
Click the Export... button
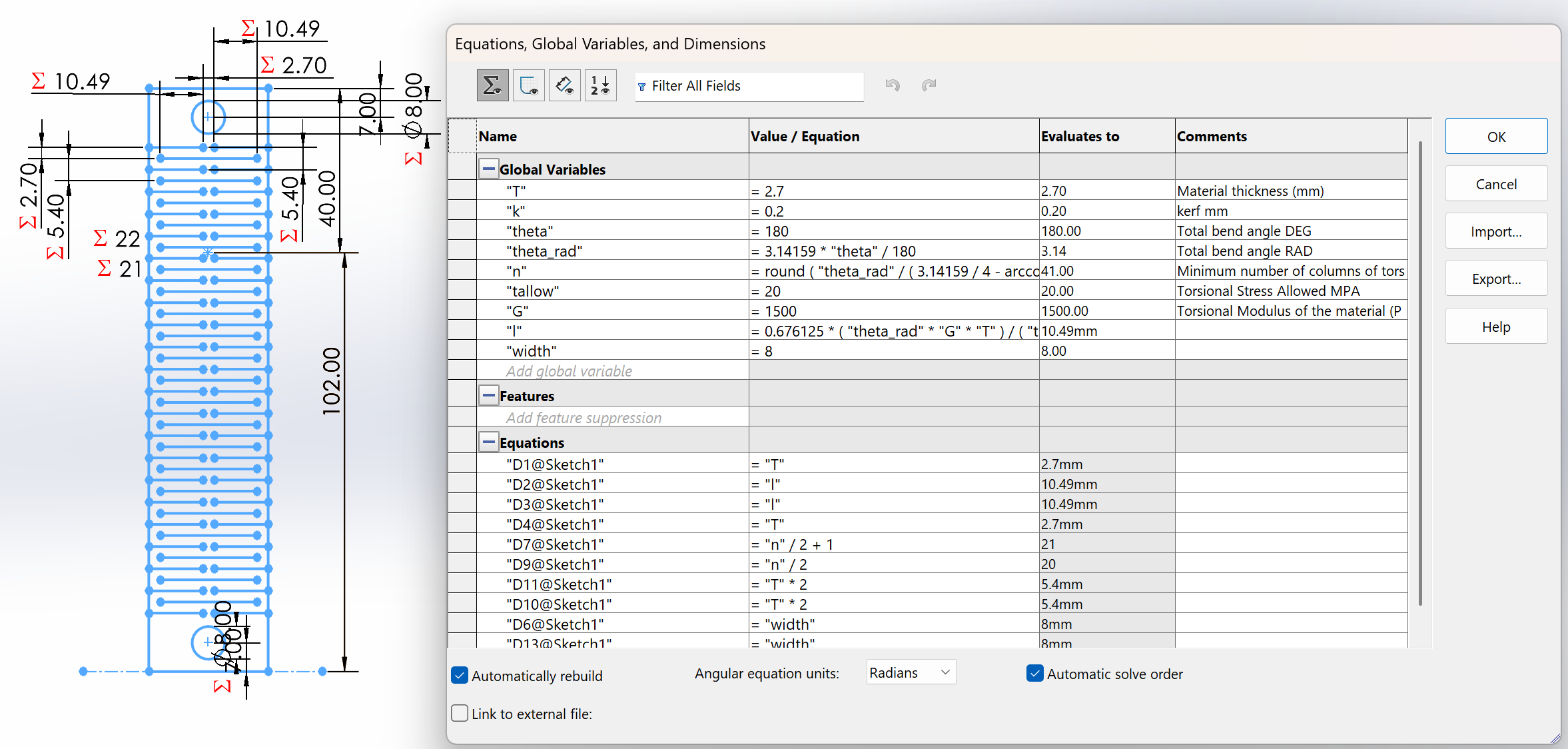[x=1495, y=279]
